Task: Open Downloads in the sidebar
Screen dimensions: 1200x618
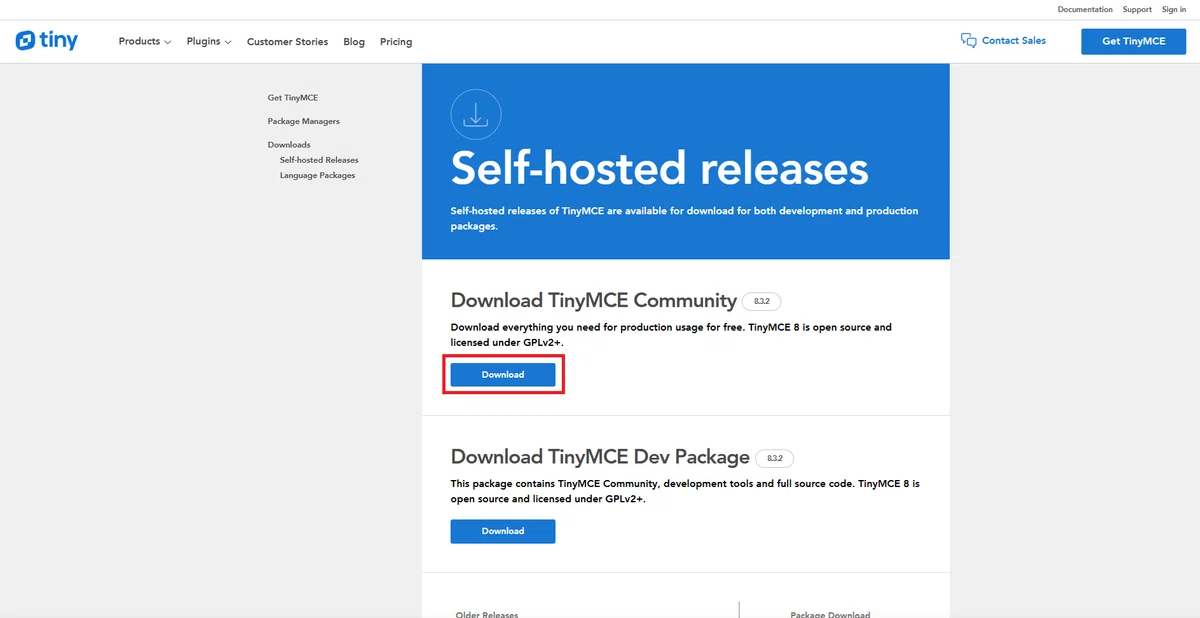Action: (x=289, y=145)
